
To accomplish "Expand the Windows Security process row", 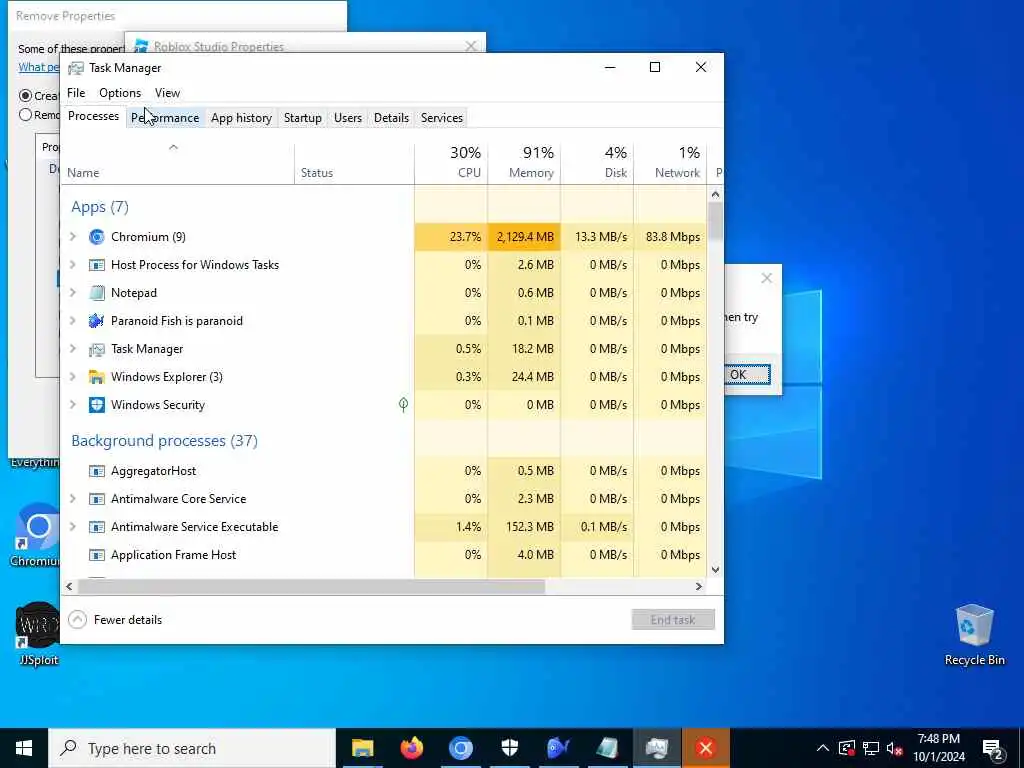I will [73, 405].
